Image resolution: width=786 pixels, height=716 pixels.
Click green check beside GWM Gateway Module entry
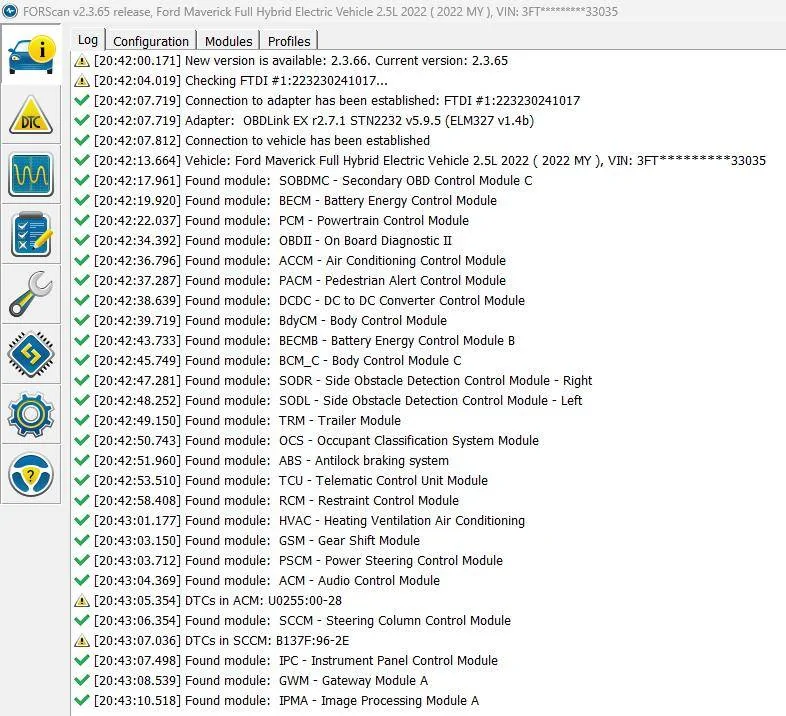coord(82,680)
